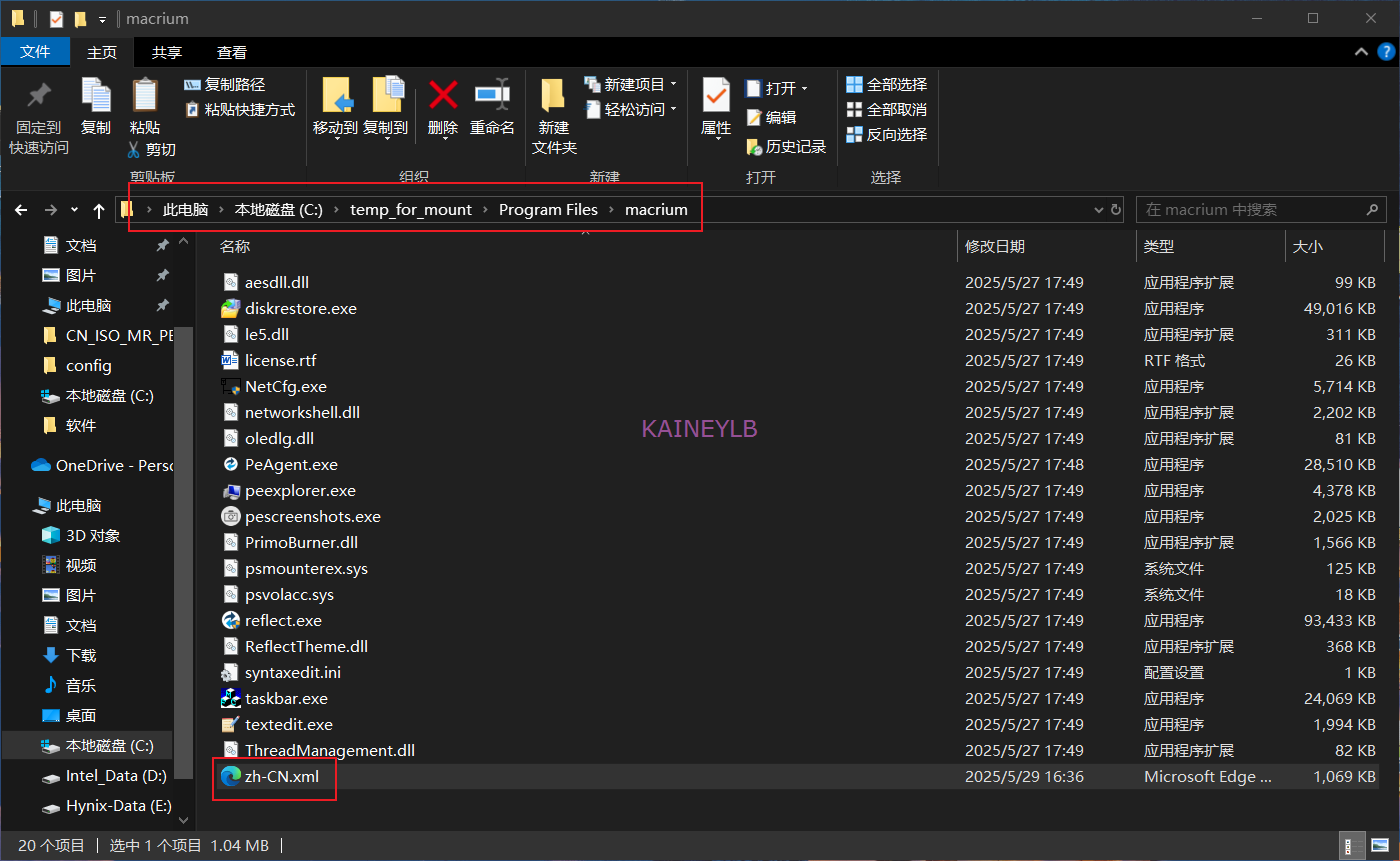Select the diskrestore.exe file
This screenshot has height=861, width=1400.
[301, 309]
